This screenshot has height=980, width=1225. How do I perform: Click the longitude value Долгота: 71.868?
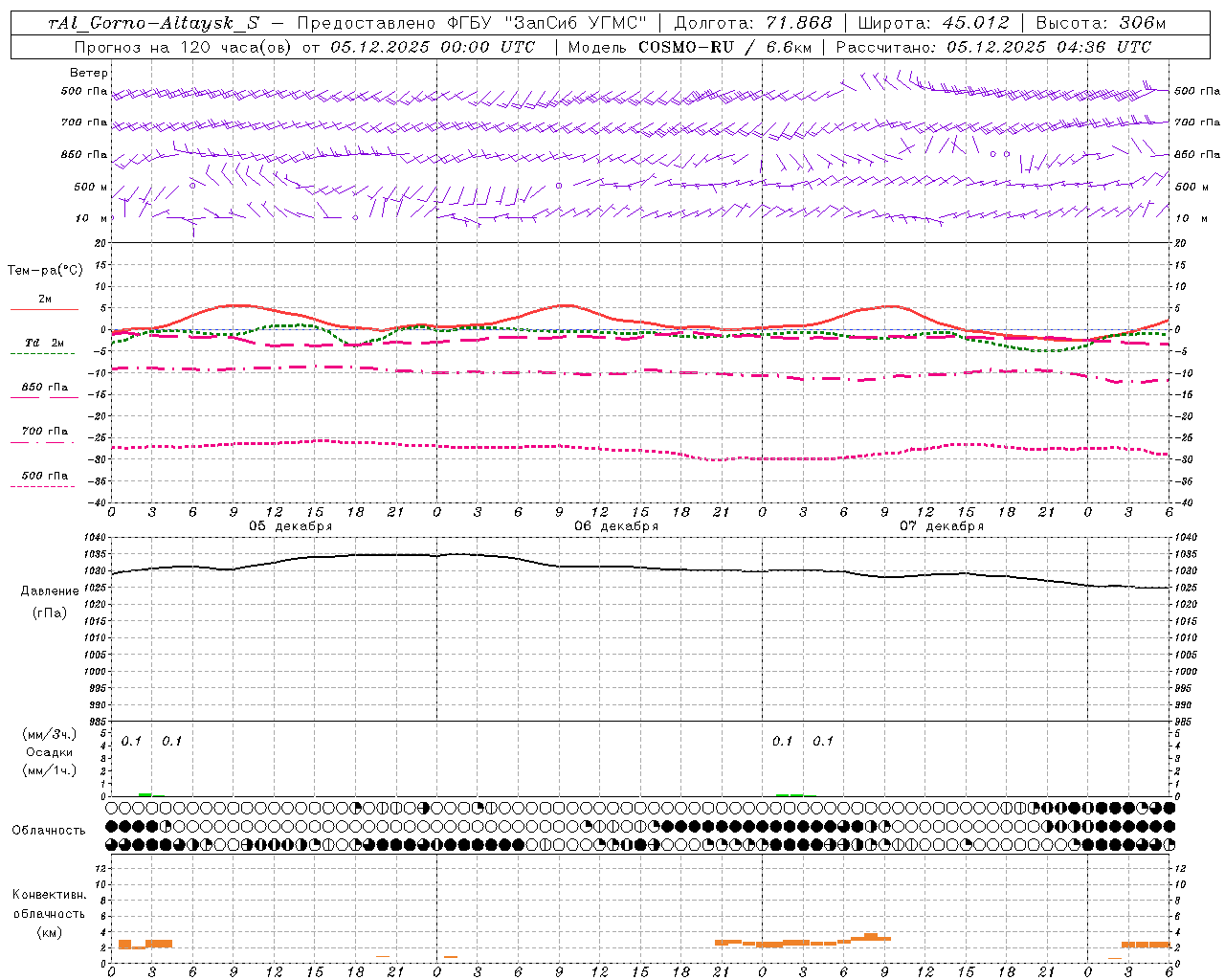(753, 23)
